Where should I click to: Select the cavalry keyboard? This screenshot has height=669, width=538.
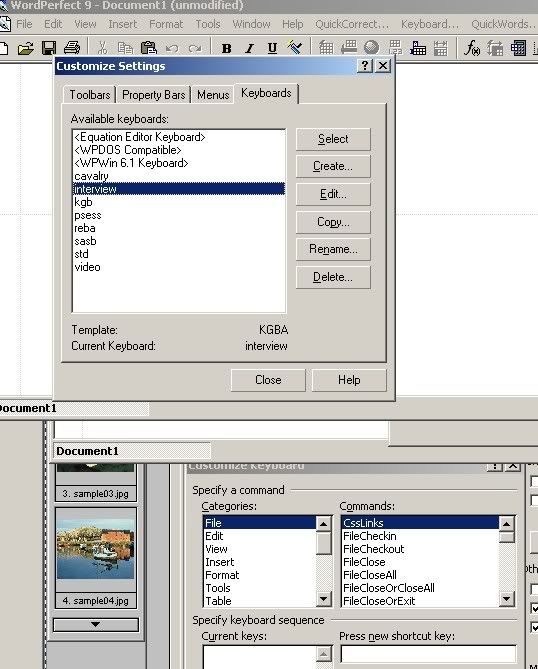click(179, 176)
